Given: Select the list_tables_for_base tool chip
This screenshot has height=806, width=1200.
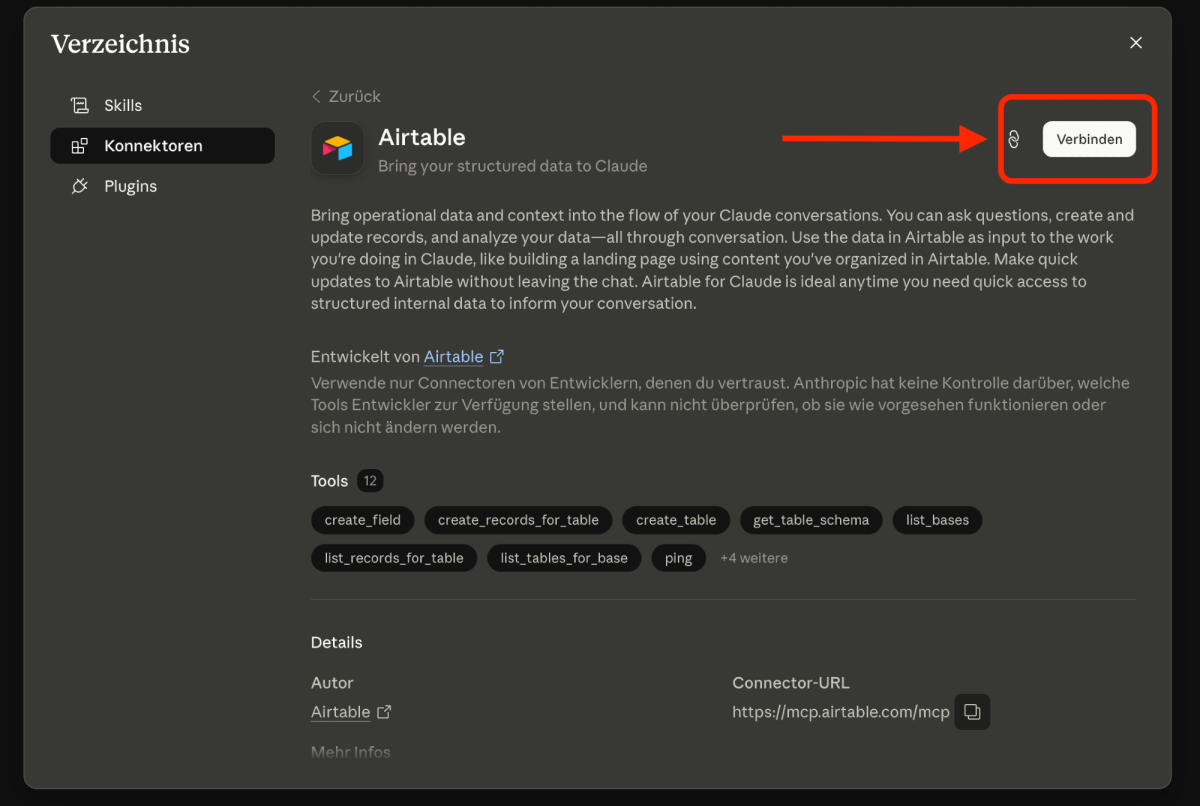Looking at the screenshot, I should pyautogui.click(x=564, y=558).
